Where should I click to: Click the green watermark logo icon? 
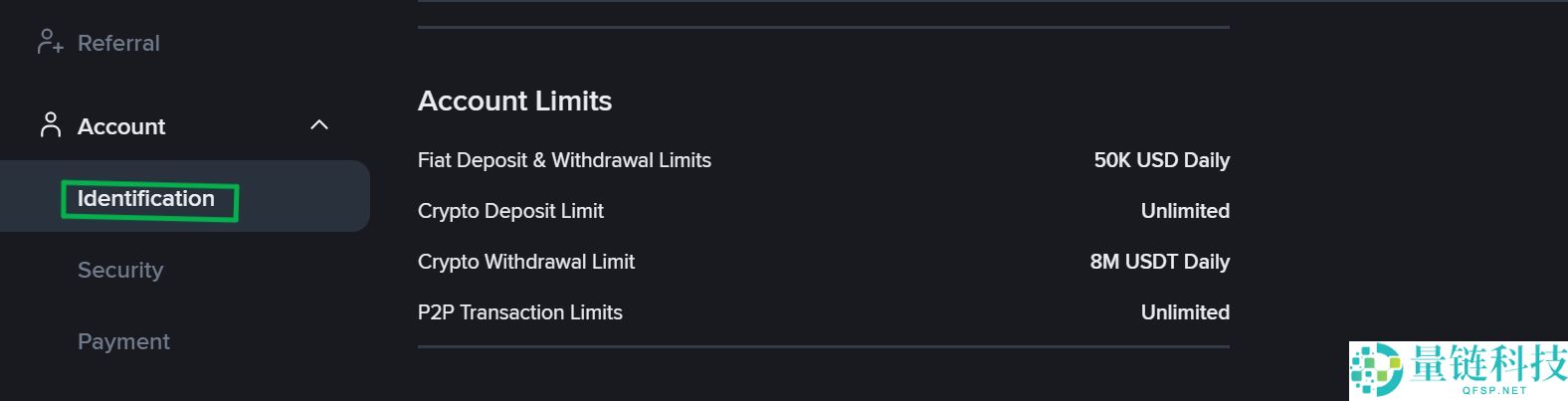pyautogui.click(x=1376, y=370)
